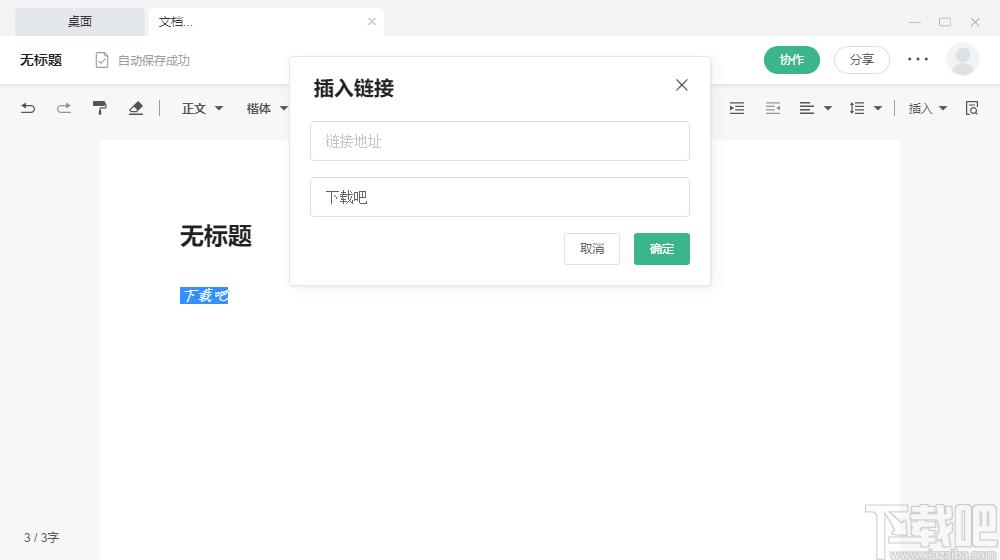This screenshot has height=560, width=1000.
Task: Click the 3 / 3字 word count
Action: pyautogui.click(x=41, y=538)
